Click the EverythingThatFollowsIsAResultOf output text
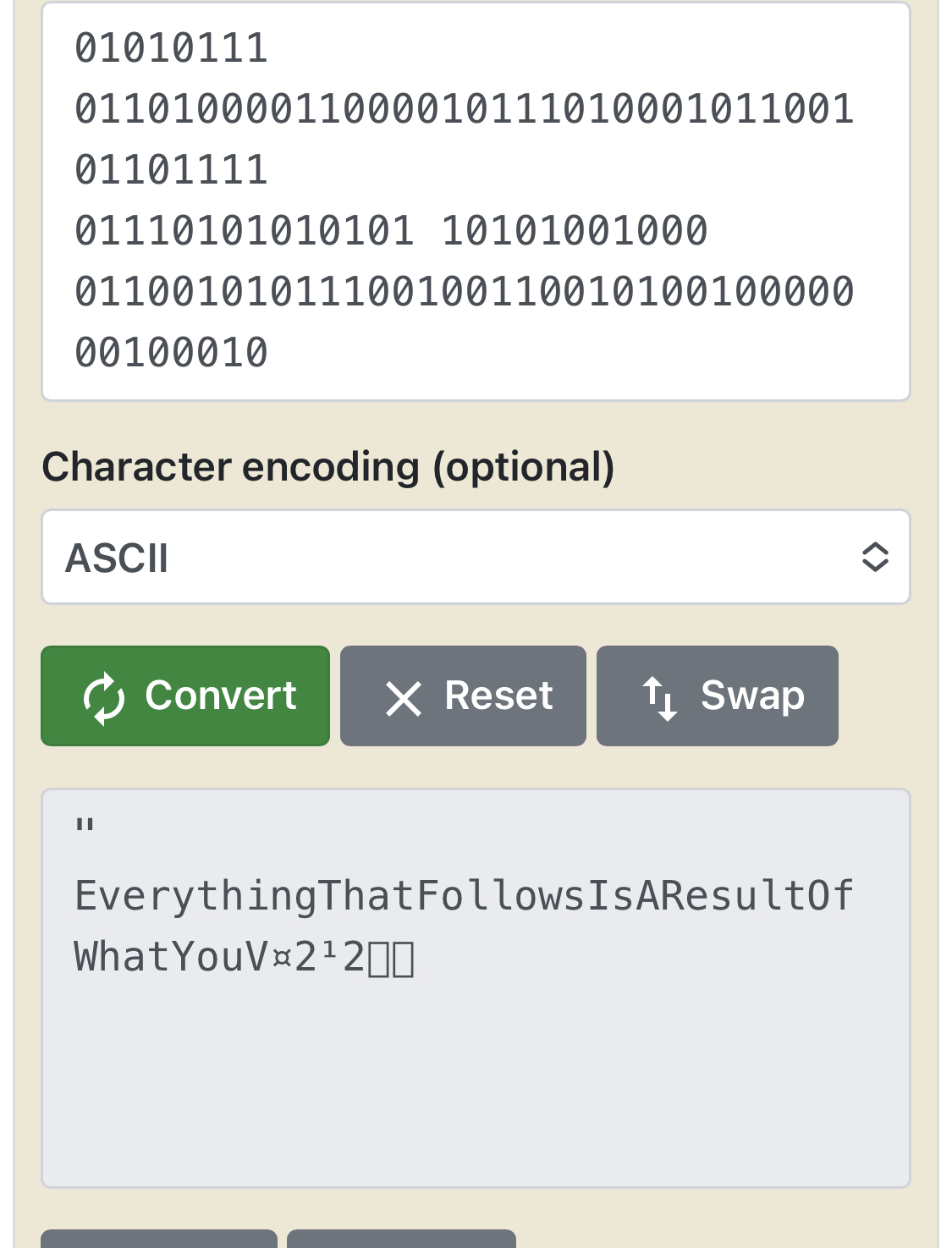The image size is (952, 1248). pos(464,895)
